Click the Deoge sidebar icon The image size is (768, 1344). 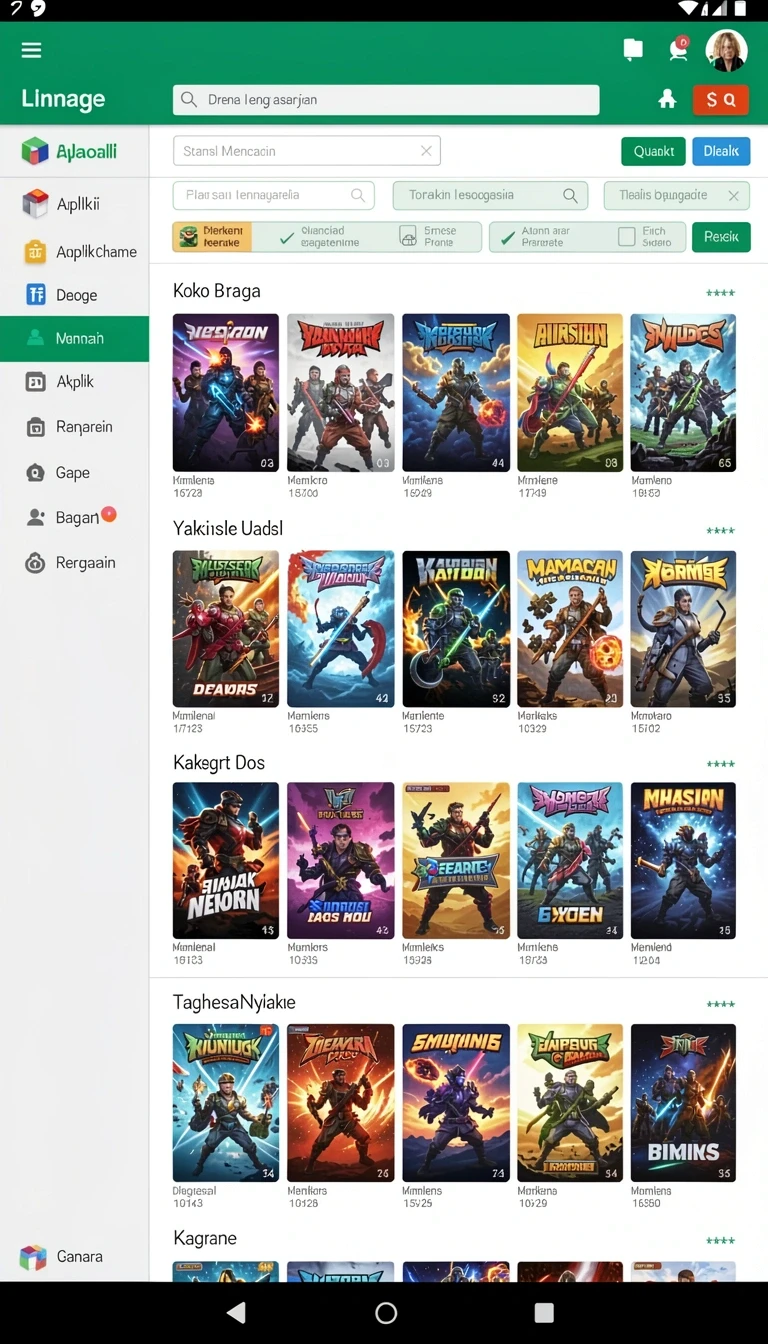[36, 294]
